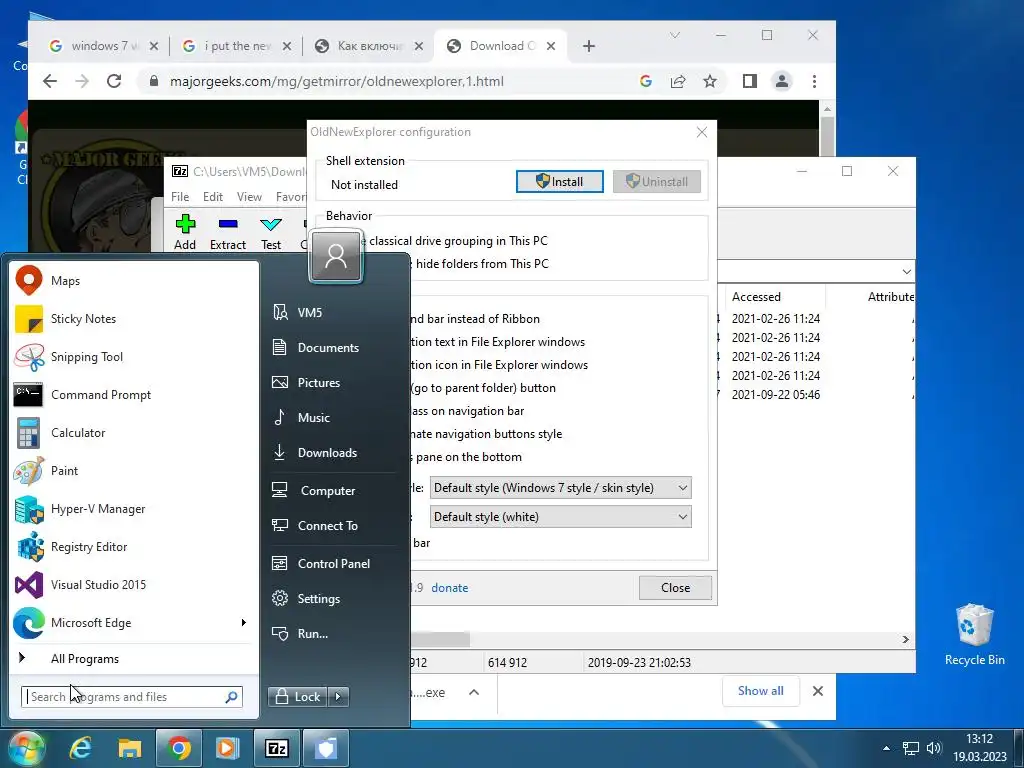Open the Recycle Bin on desktop
This screenshot has height=768, width=1024.
tap(974, 635)
